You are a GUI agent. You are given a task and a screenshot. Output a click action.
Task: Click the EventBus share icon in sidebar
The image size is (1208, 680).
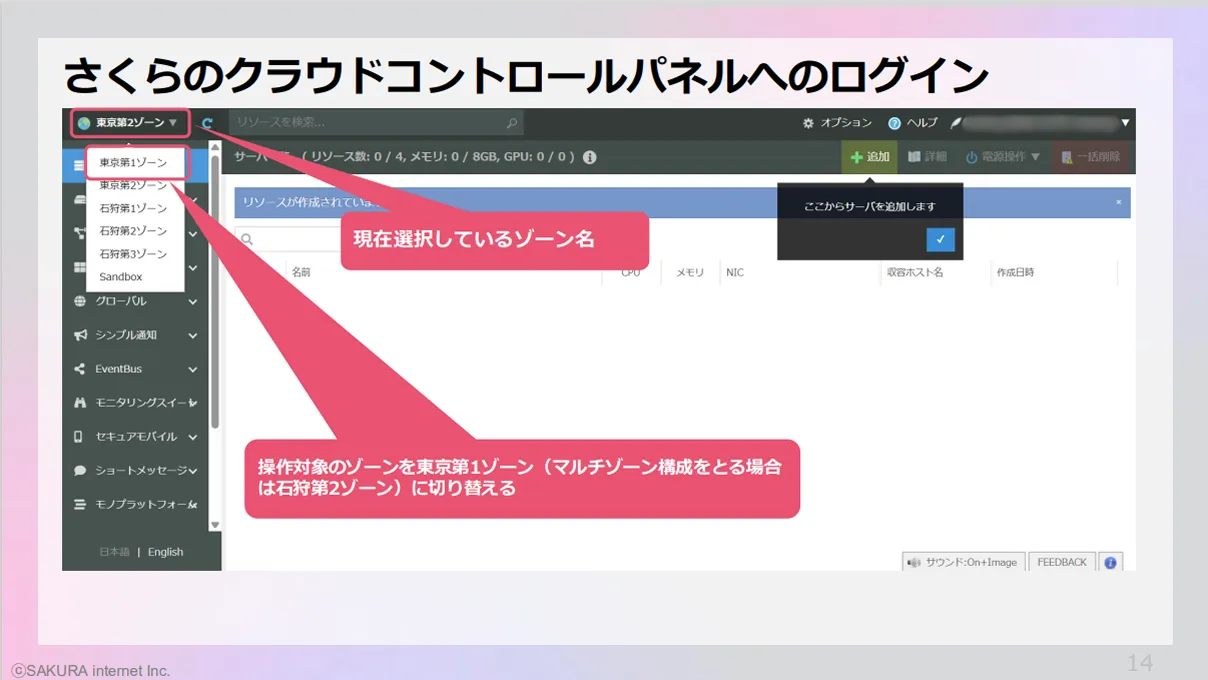80,369
